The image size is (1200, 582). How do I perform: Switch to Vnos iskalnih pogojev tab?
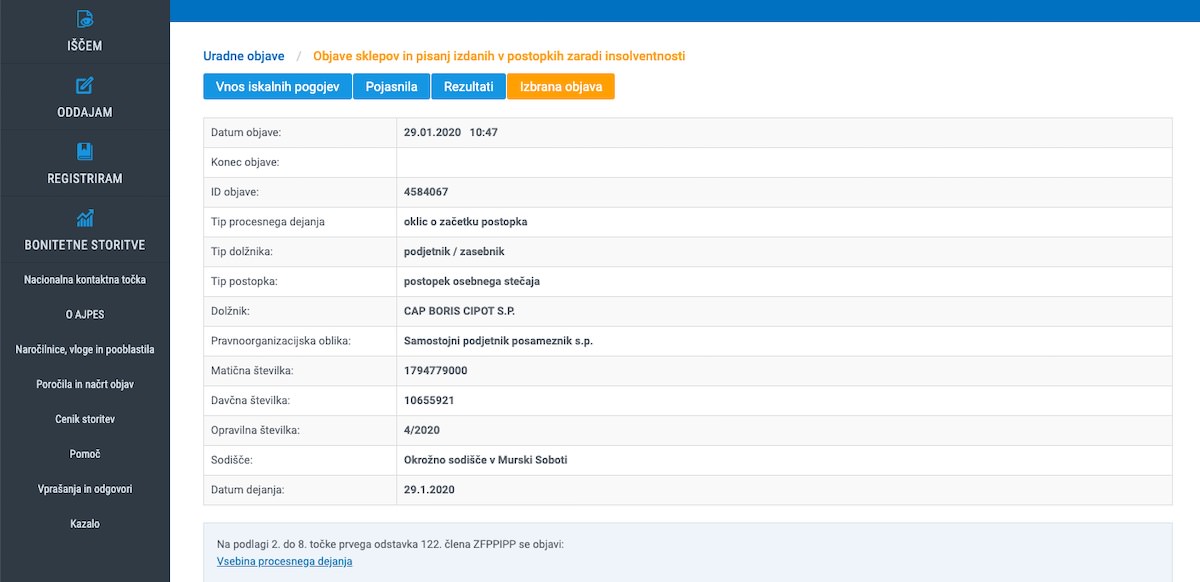(276, 87)
